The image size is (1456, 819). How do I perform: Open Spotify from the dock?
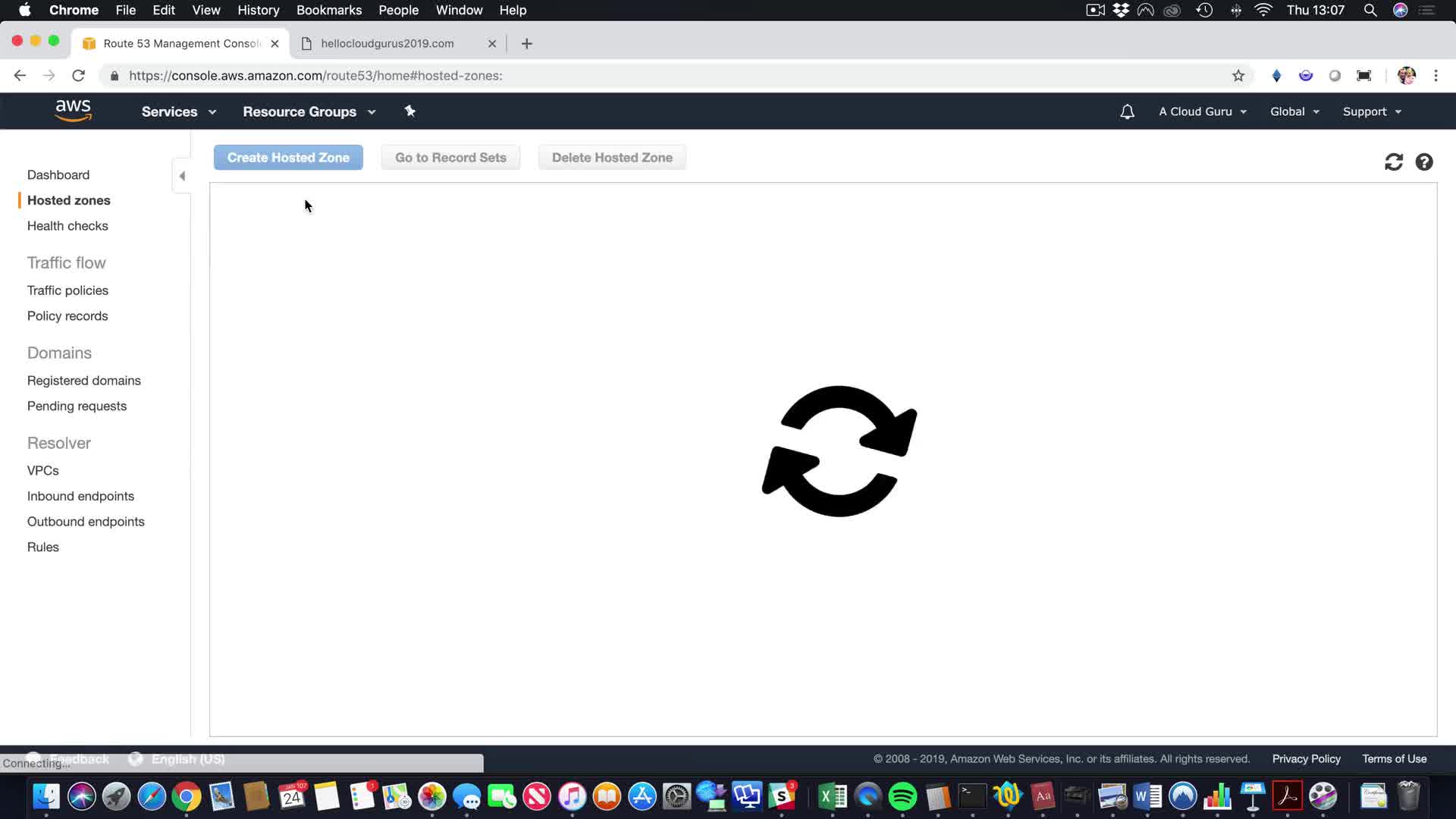[902, 797]
